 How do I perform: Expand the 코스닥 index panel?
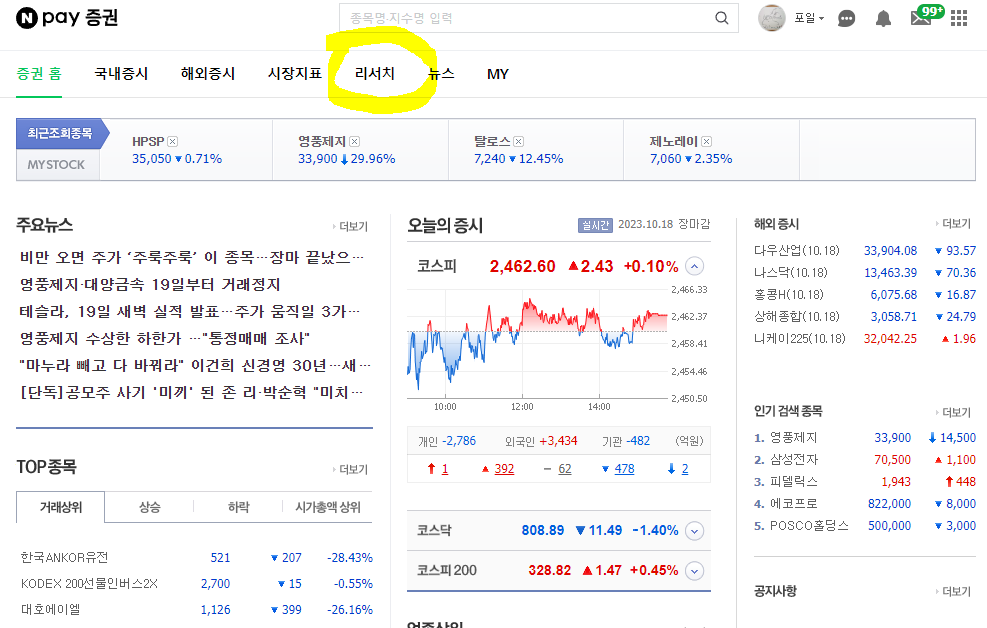694,531
